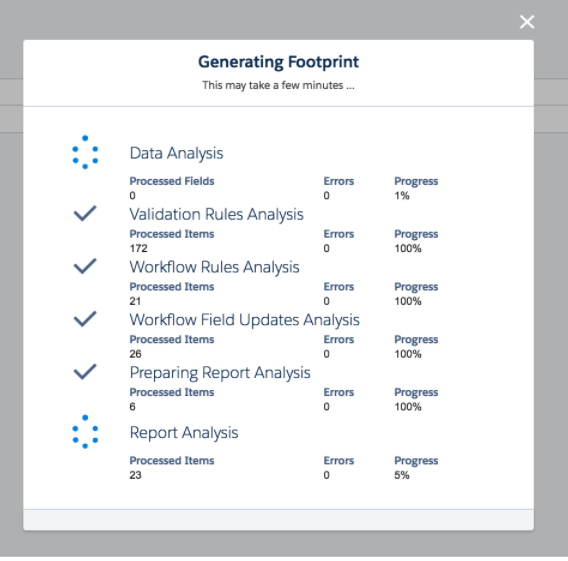The width and height of the screenshot is (568, 561).
Task: Click the Errors label under Data Analysis
Action: click(x=339, y=181)
